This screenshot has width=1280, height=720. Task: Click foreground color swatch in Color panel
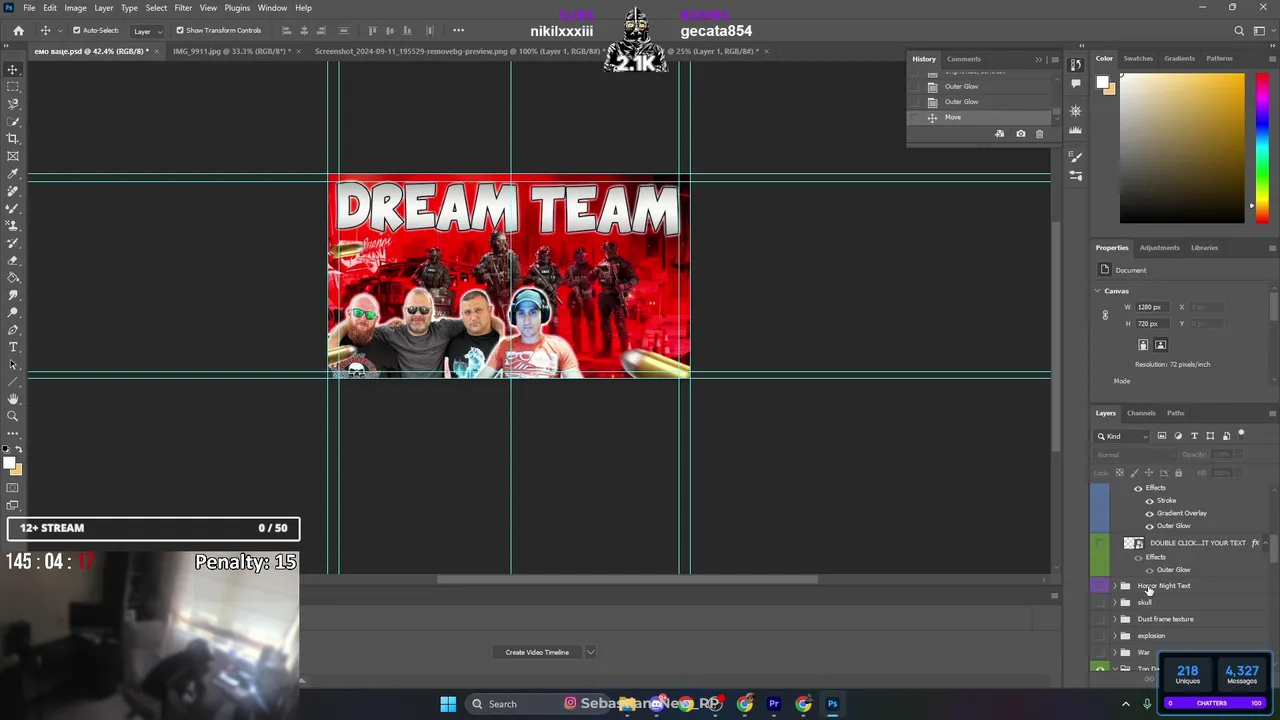[1103, 84]
